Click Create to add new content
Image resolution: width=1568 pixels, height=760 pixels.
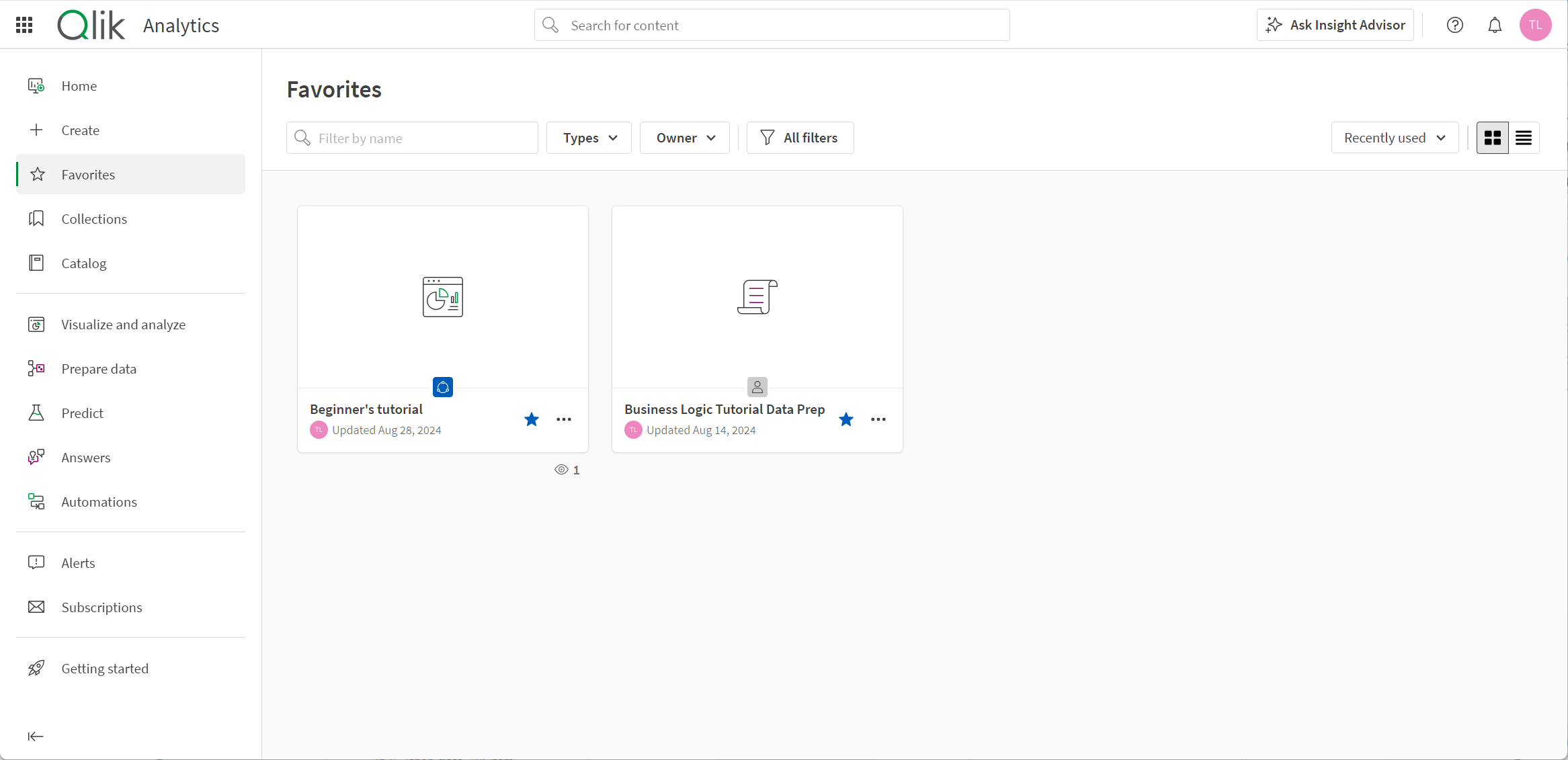[80, 129]
